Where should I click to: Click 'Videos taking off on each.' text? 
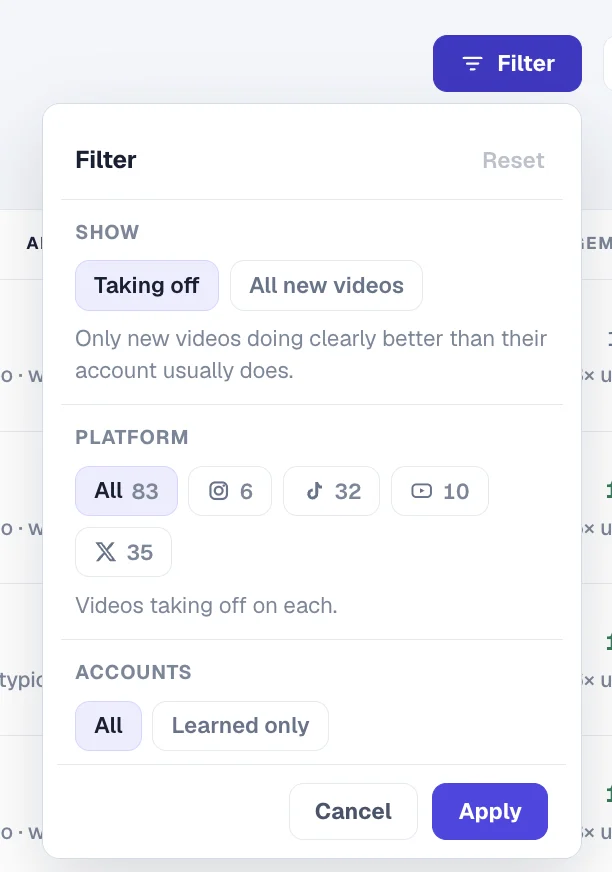[206, 606]
